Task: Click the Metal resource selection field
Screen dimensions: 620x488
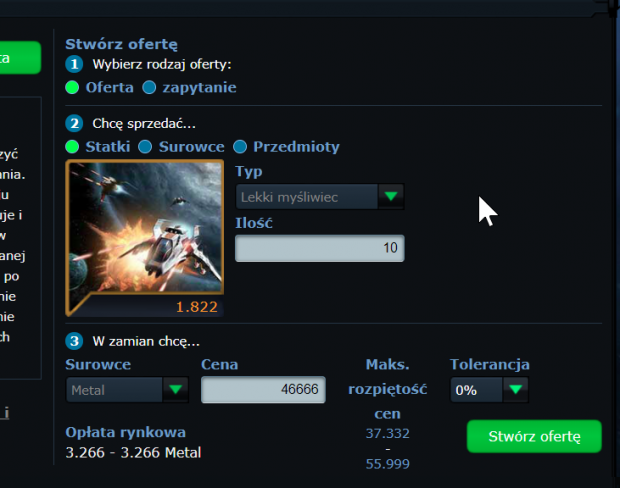Action: pos(114,390)
